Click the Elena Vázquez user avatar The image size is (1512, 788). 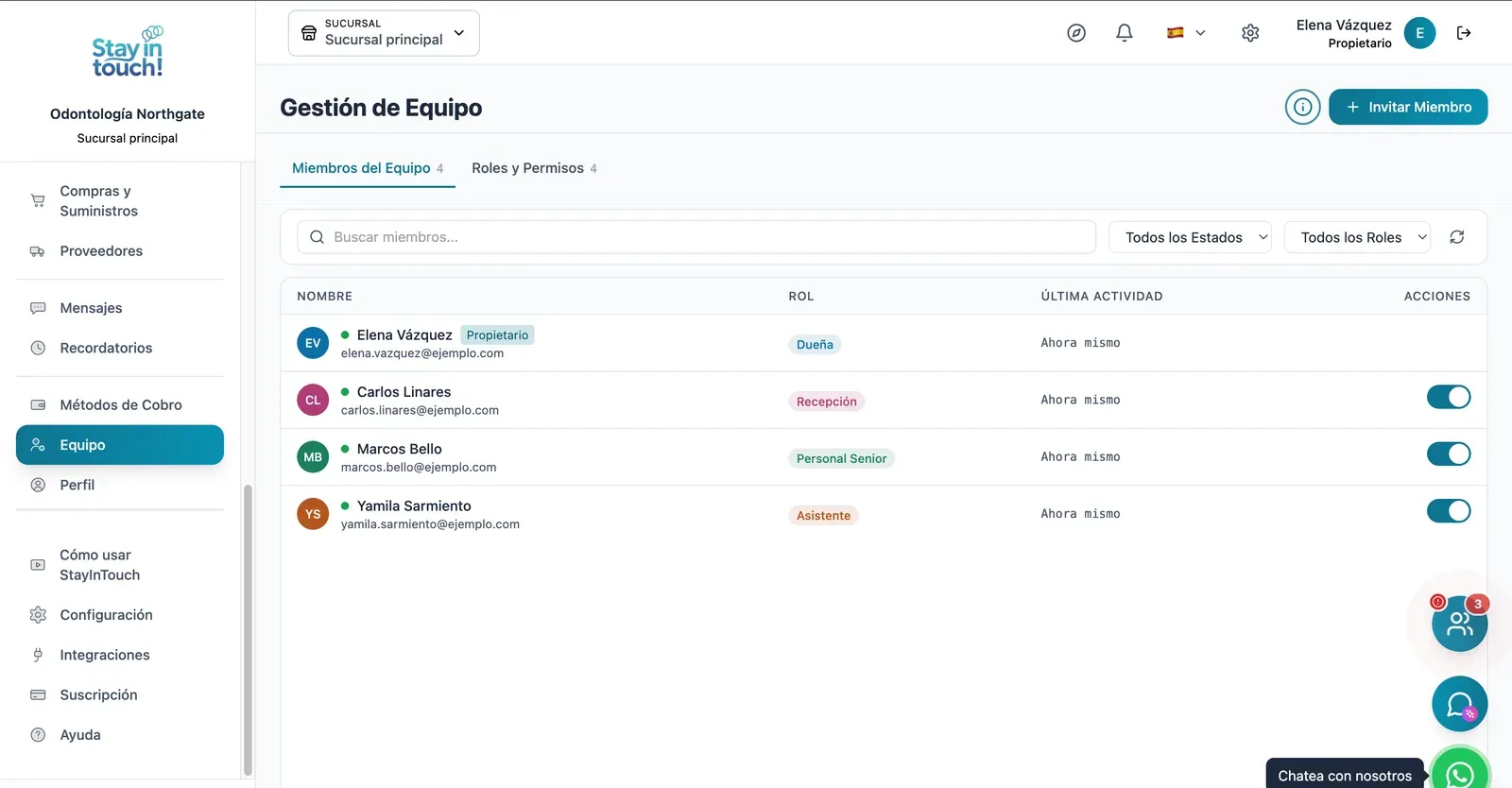tap(1419, 33)
